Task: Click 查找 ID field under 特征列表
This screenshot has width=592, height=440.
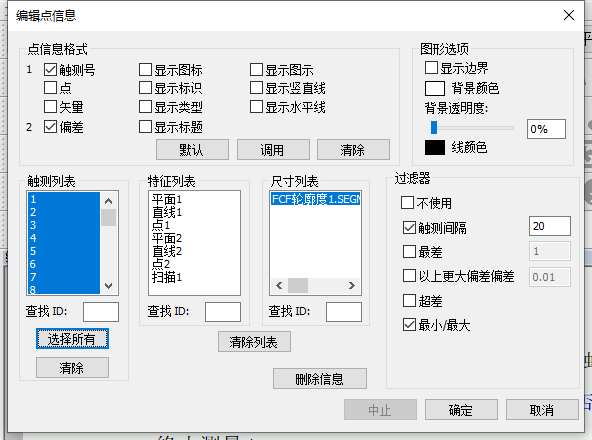Action: tap(223, 312)
